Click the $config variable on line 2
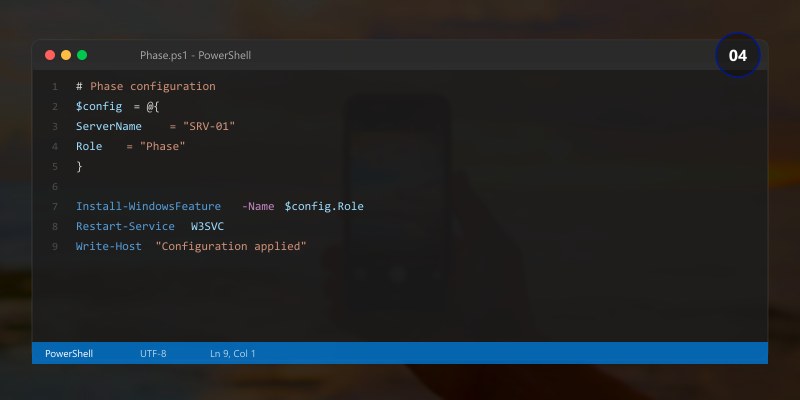Image resolution: width=800 pixels, height=400 pixels. tap(98, 106)
